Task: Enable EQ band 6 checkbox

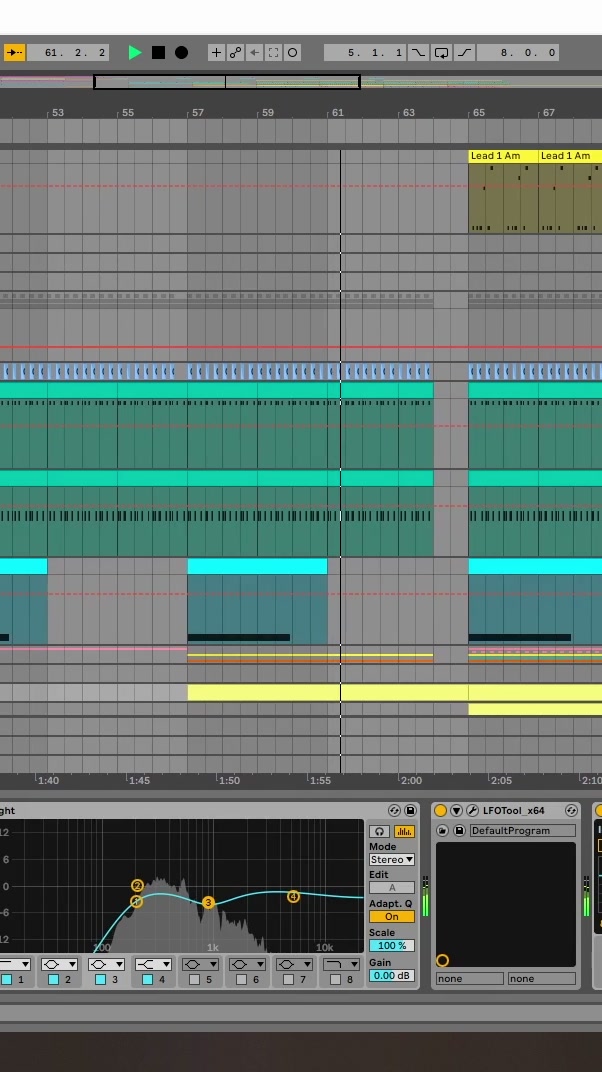Action: tap(241, 980)
